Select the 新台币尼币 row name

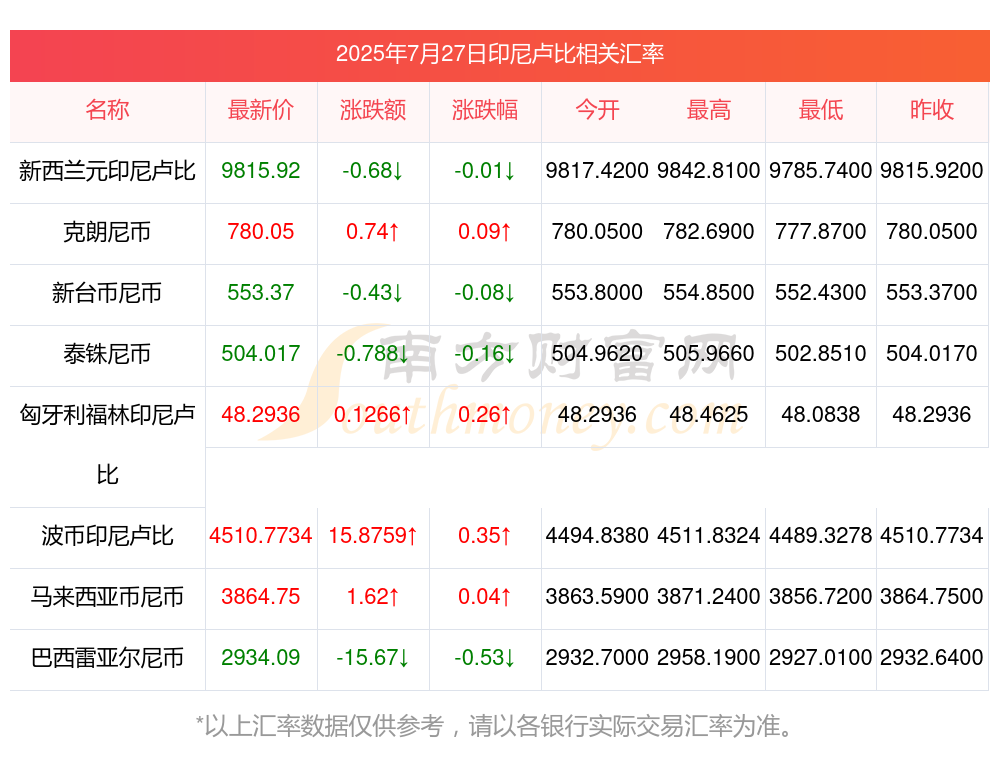pos(107,293)
